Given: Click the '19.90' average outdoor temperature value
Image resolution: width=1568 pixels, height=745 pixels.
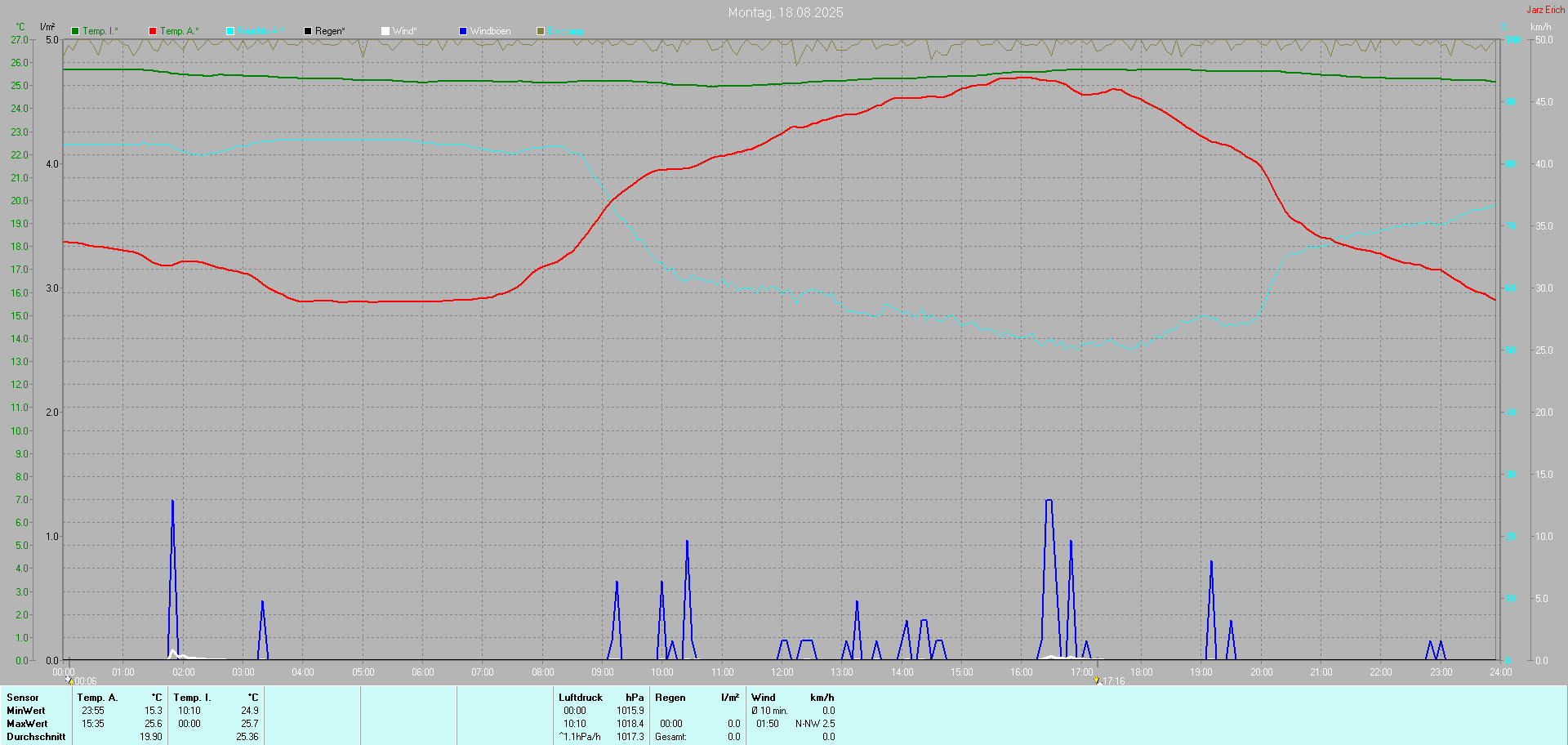Looking at the screenshot, I should pos(151,737).
